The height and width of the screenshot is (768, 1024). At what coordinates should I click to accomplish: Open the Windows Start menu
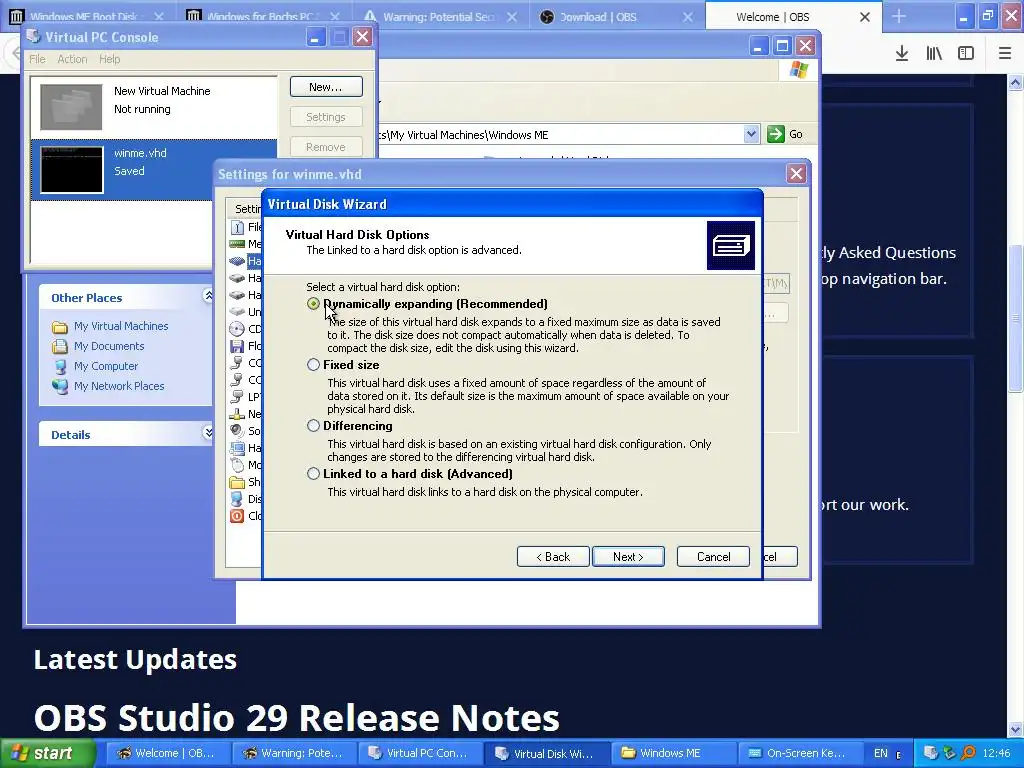pos(47,753)
